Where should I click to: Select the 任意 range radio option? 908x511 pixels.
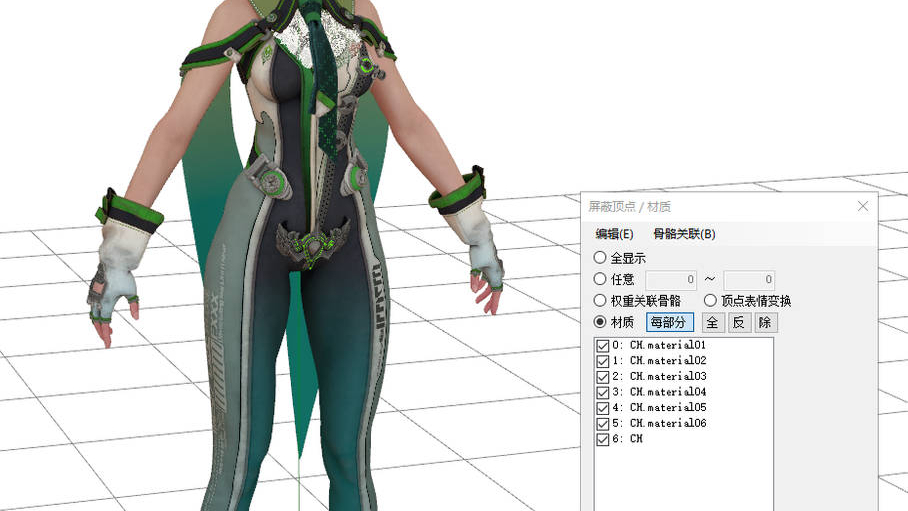point(601,280)
